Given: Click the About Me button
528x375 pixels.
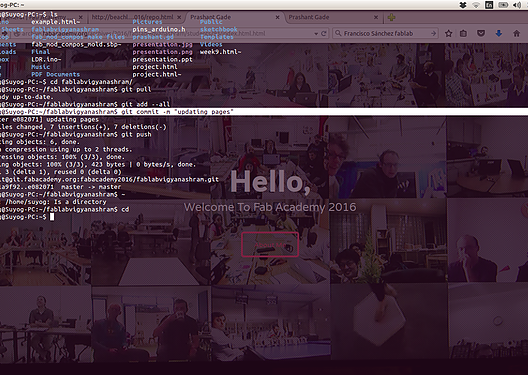Looking at the screenshot, I should click(x=270, y=245).
